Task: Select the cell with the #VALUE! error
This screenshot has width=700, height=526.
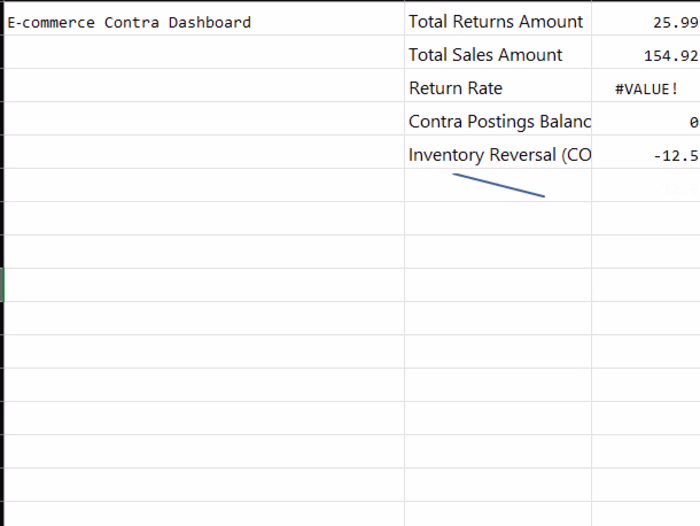Action: (646, 88)
